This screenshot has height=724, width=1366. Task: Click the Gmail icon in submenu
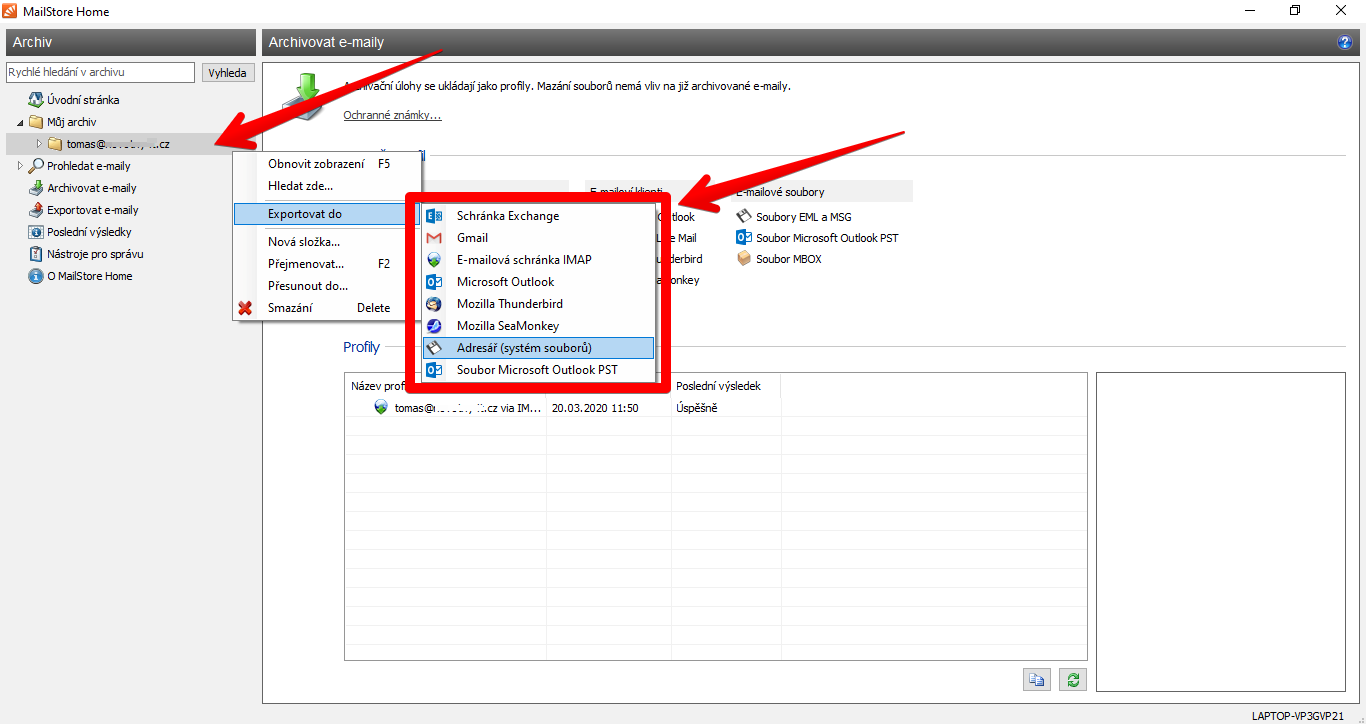tap(434, 238)
